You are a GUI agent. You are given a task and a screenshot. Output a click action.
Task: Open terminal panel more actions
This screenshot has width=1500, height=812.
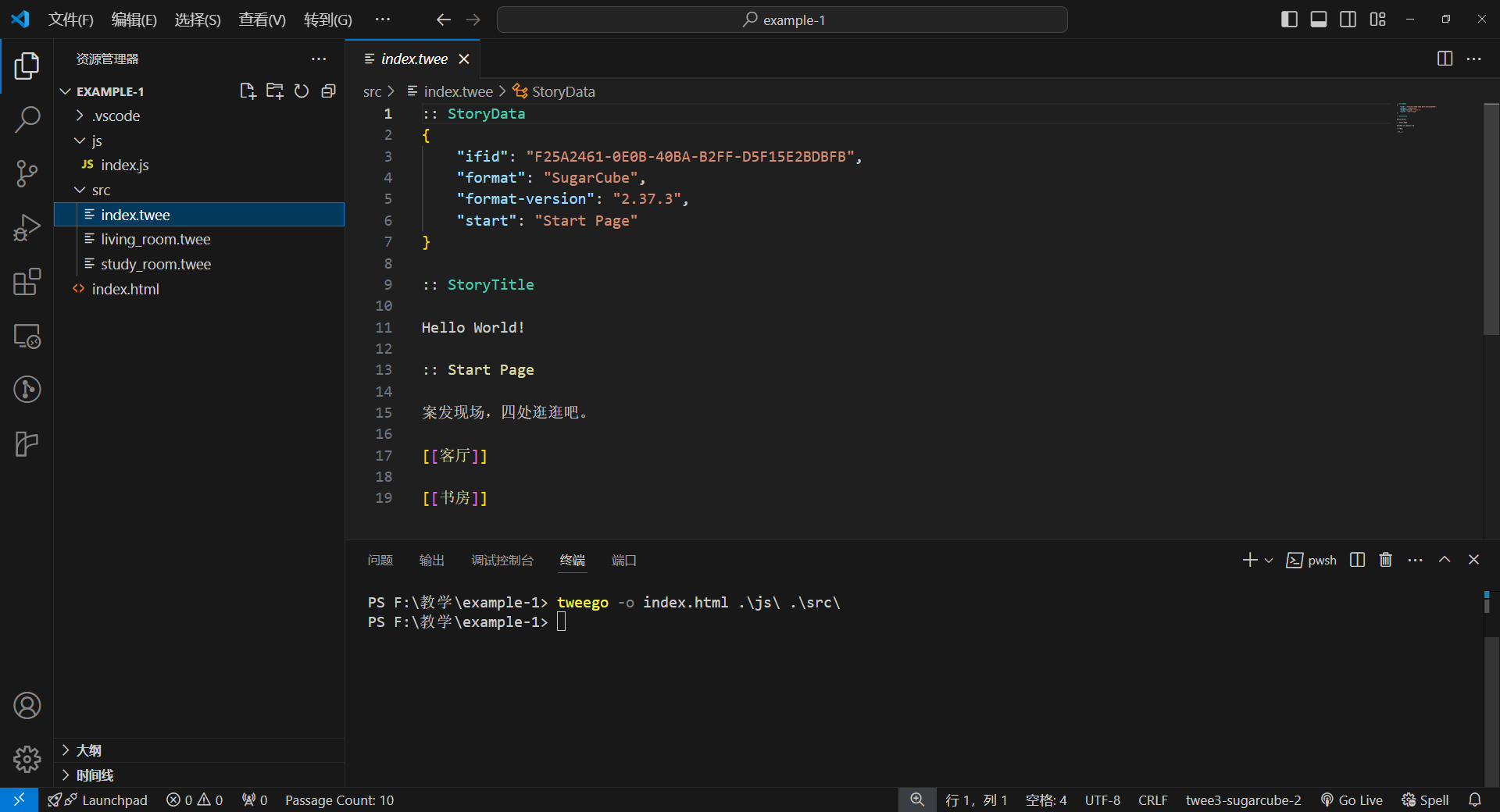(1415, 560)
